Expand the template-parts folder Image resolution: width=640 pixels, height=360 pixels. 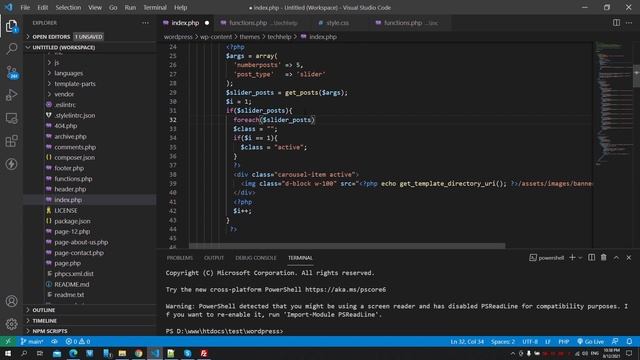pos(75,84)
